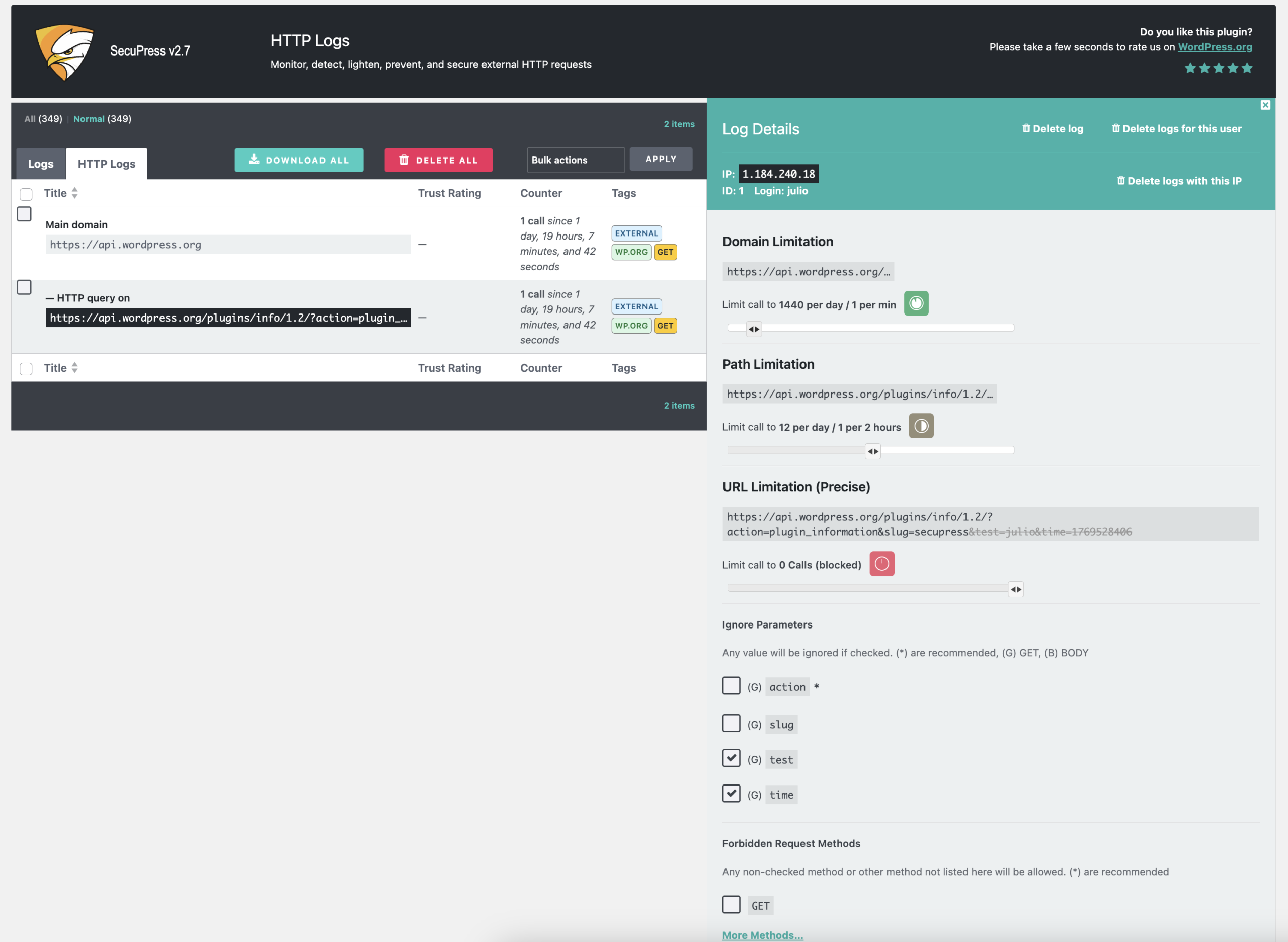Click the Download All button
The height and width of the screenshot is (942, 1288).
point(299,160)
